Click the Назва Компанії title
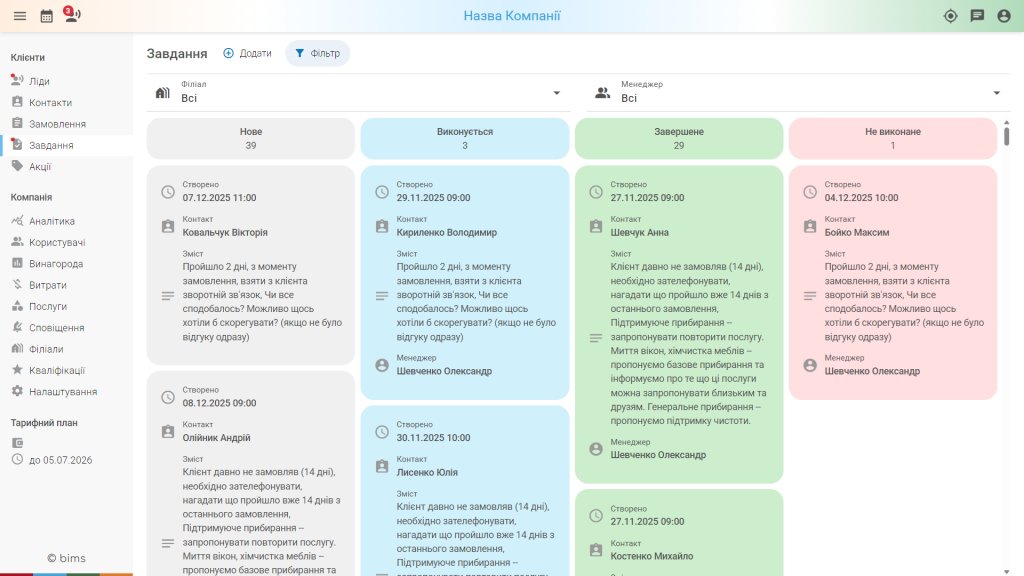This screenshot has width=1024, height=576. tap(512, 16)
